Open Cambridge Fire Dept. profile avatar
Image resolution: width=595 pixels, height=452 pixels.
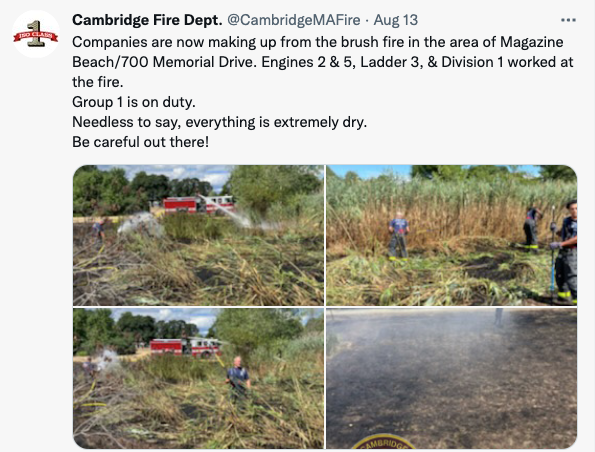click(36, 34)
